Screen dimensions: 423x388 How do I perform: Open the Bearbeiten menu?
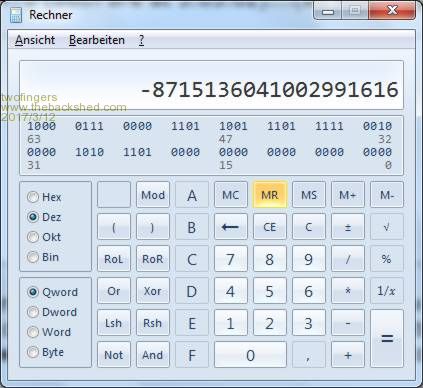[x=97, y=40]
